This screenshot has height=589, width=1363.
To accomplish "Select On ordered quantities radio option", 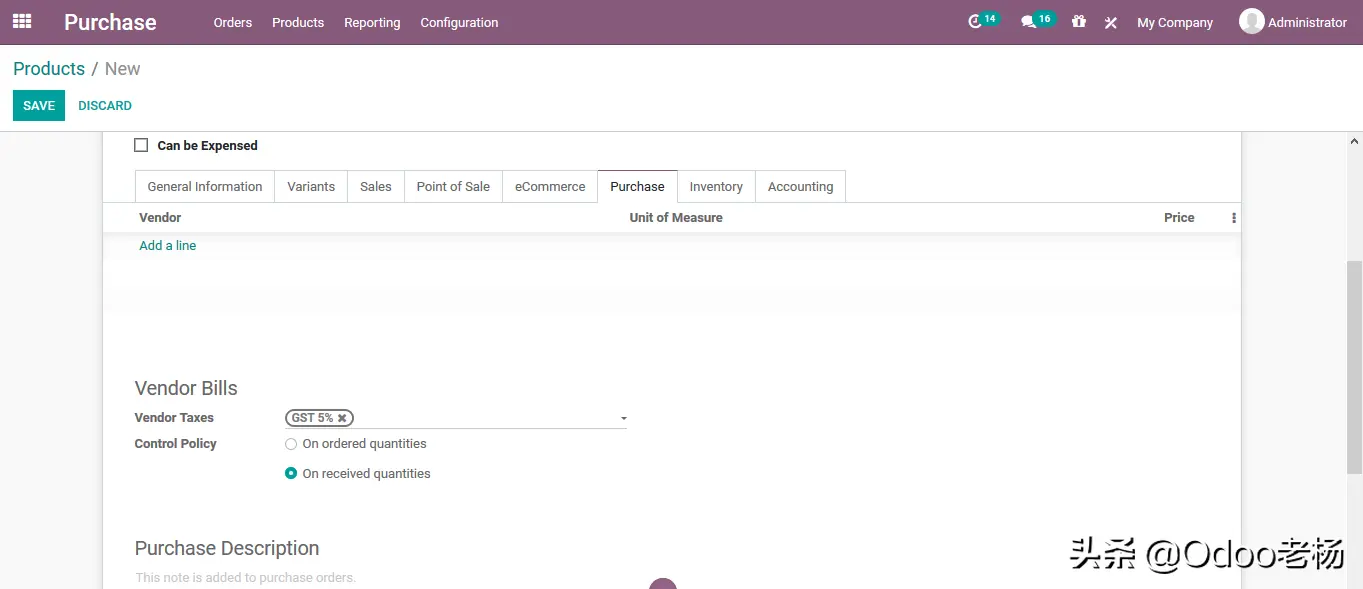I will coord(291,444).
